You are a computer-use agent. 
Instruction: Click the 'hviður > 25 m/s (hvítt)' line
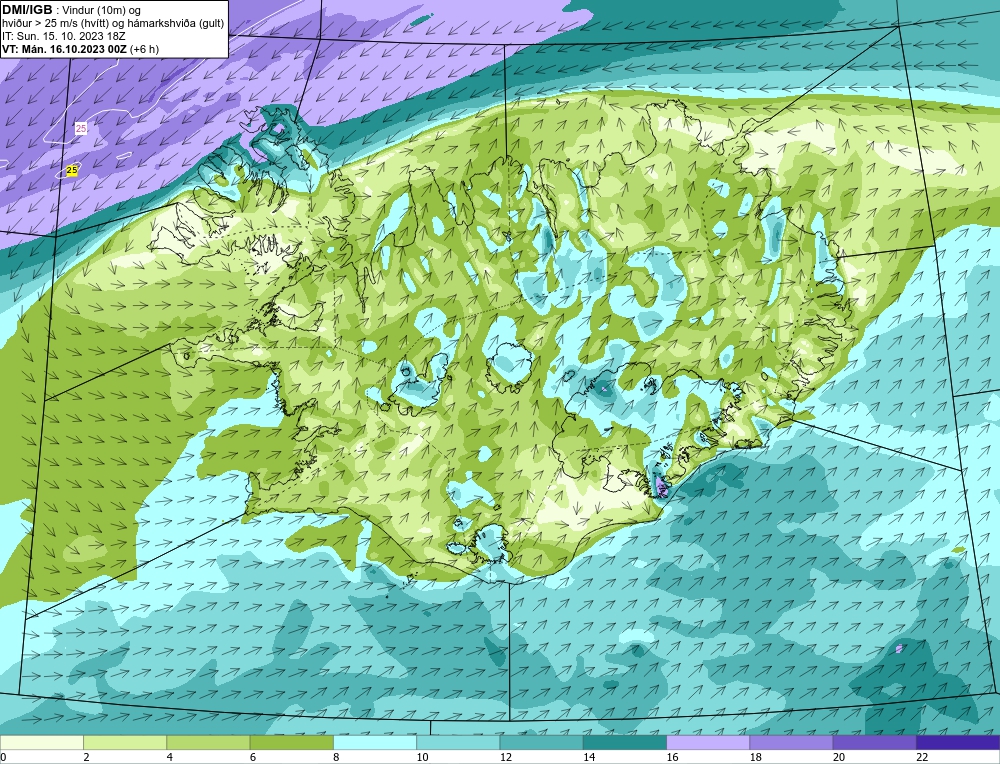pyautogui.click(x=57, y=24)
